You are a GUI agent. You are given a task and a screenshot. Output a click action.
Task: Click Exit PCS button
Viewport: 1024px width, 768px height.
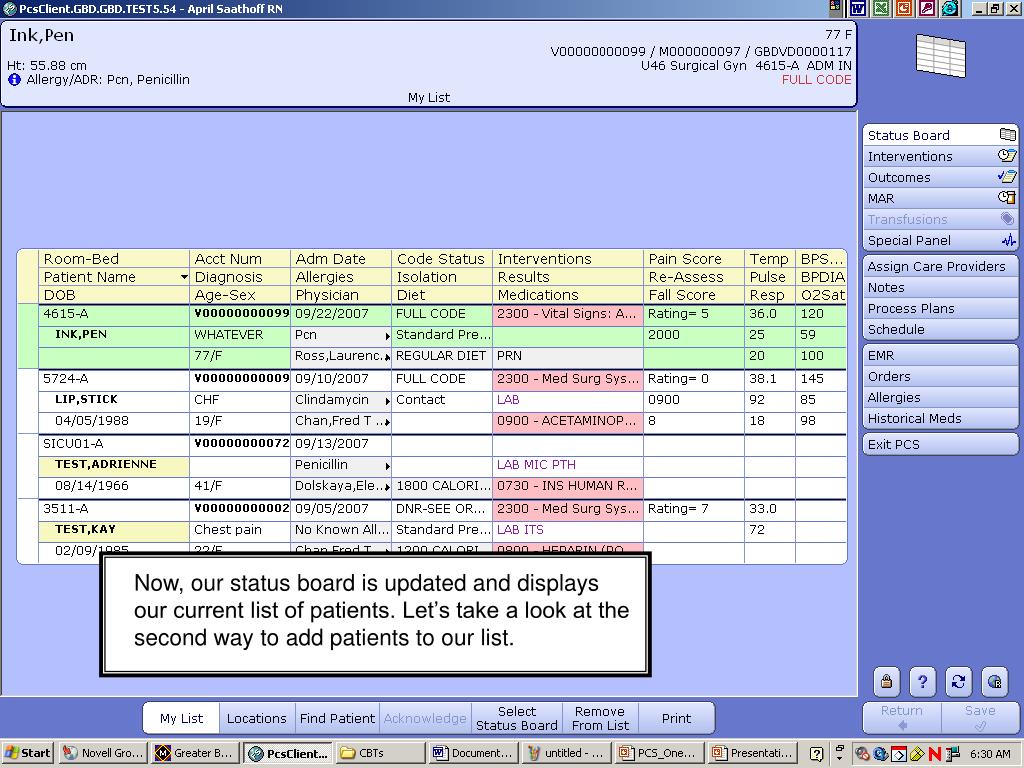(x=940, y=444)
